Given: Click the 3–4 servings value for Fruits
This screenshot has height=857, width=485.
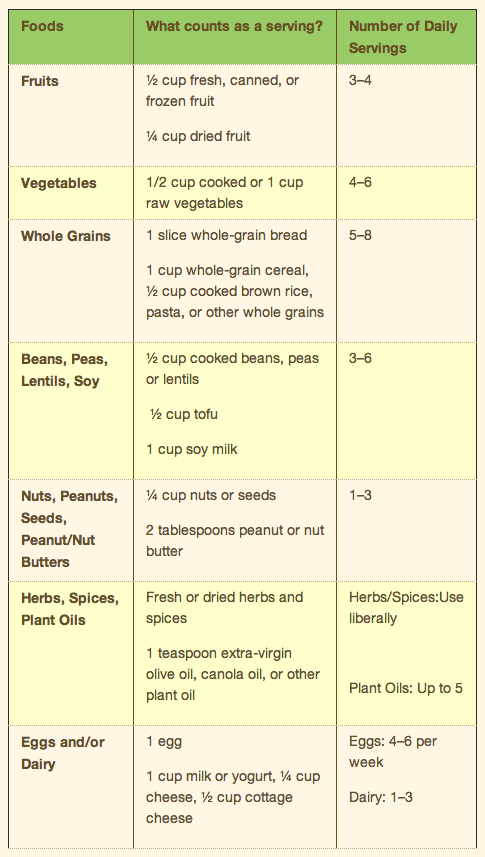Looking at the screenshot, I should 360,81.
